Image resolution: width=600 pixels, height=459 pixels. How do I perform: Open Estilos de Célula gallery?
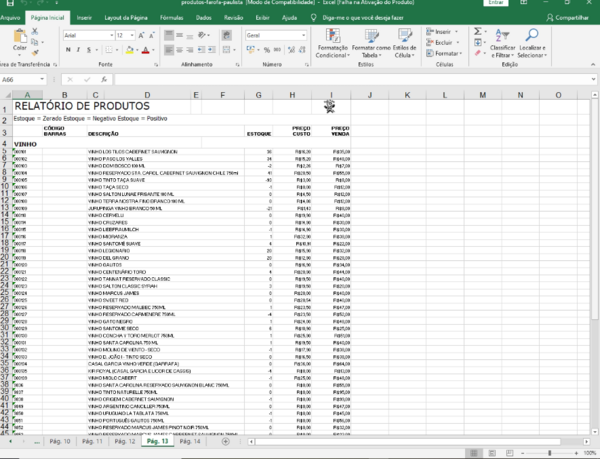(404, 43)
